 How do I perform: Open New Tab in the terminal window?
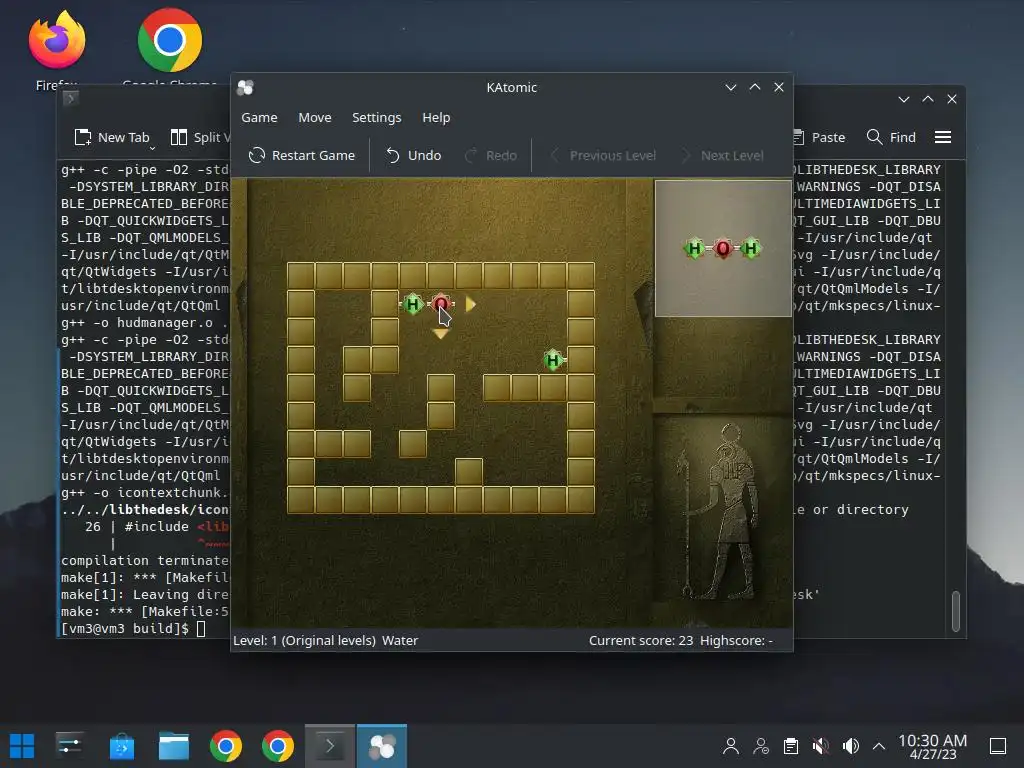click(112, 137)
